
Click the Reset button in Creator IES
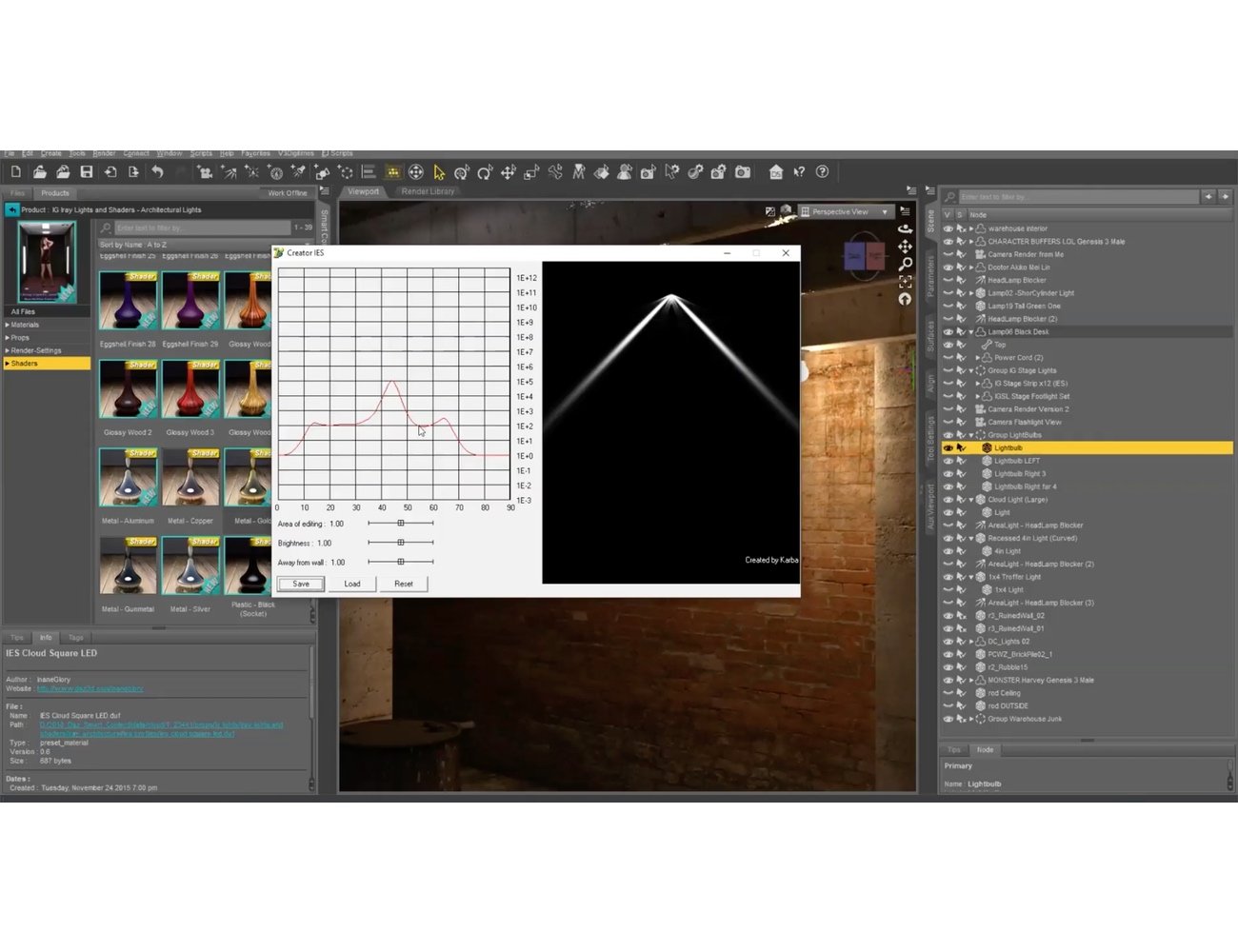point(404,584)
